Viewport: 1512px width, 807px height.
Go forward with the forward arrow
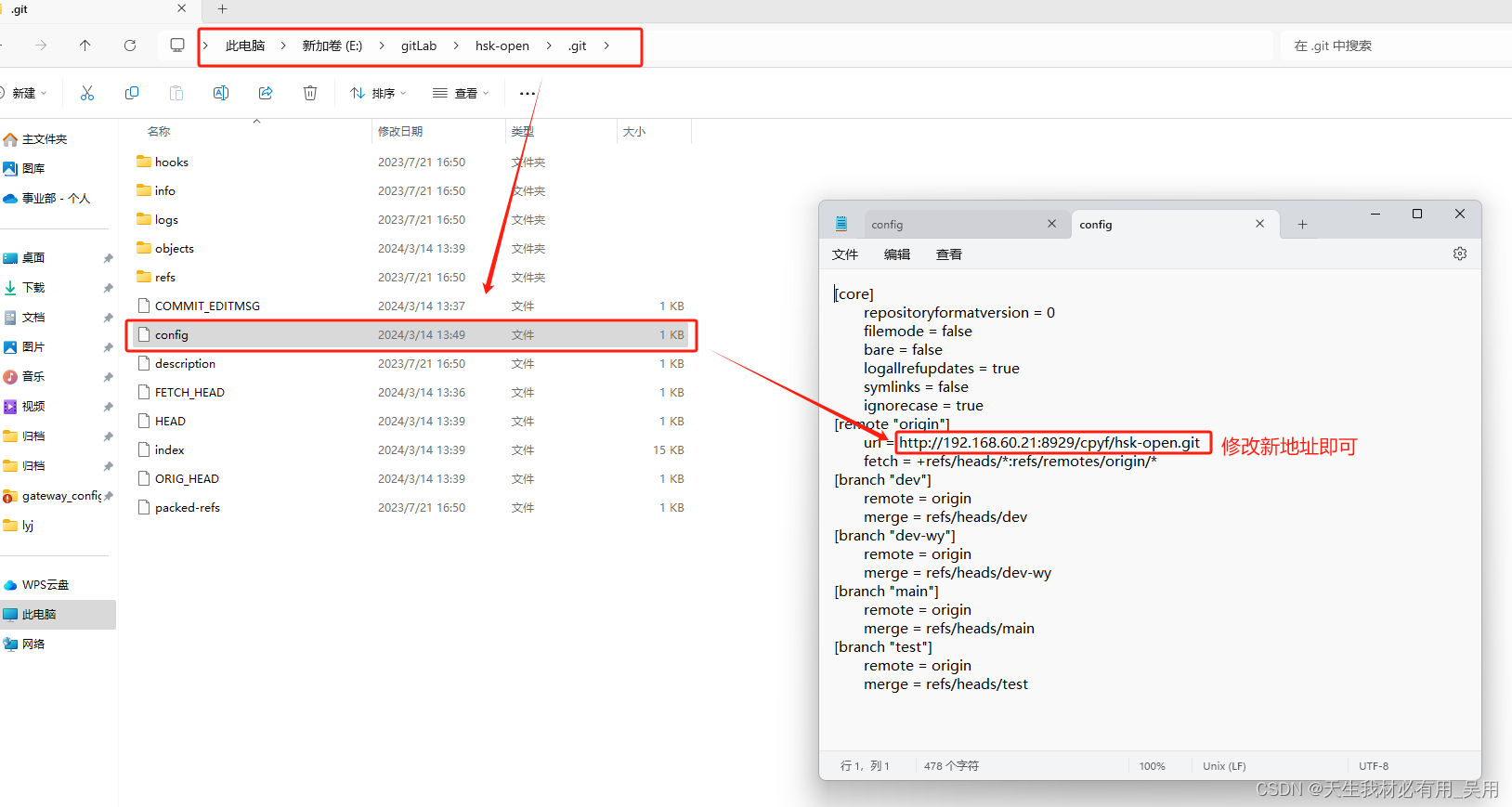[41, 46]
